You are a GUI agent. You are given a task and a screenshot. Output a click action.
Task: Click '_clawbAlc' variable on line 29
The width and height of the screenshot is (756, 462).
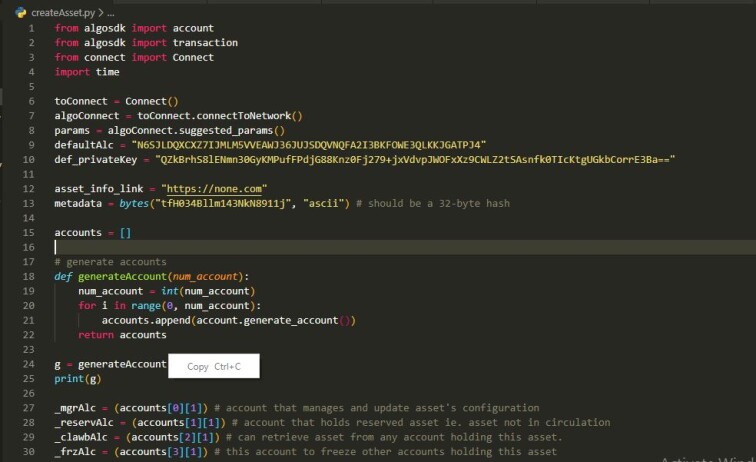(81, 437)
